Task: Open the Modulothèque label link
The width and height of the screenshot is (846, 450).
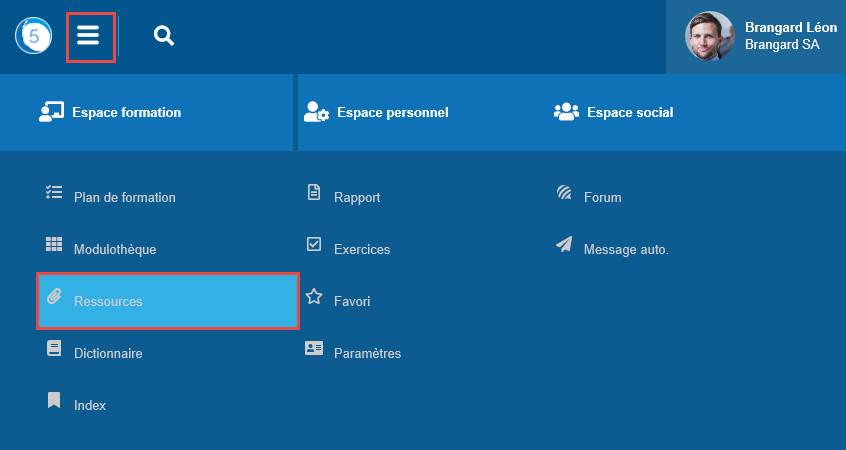Action: click(x=115, y=249)
